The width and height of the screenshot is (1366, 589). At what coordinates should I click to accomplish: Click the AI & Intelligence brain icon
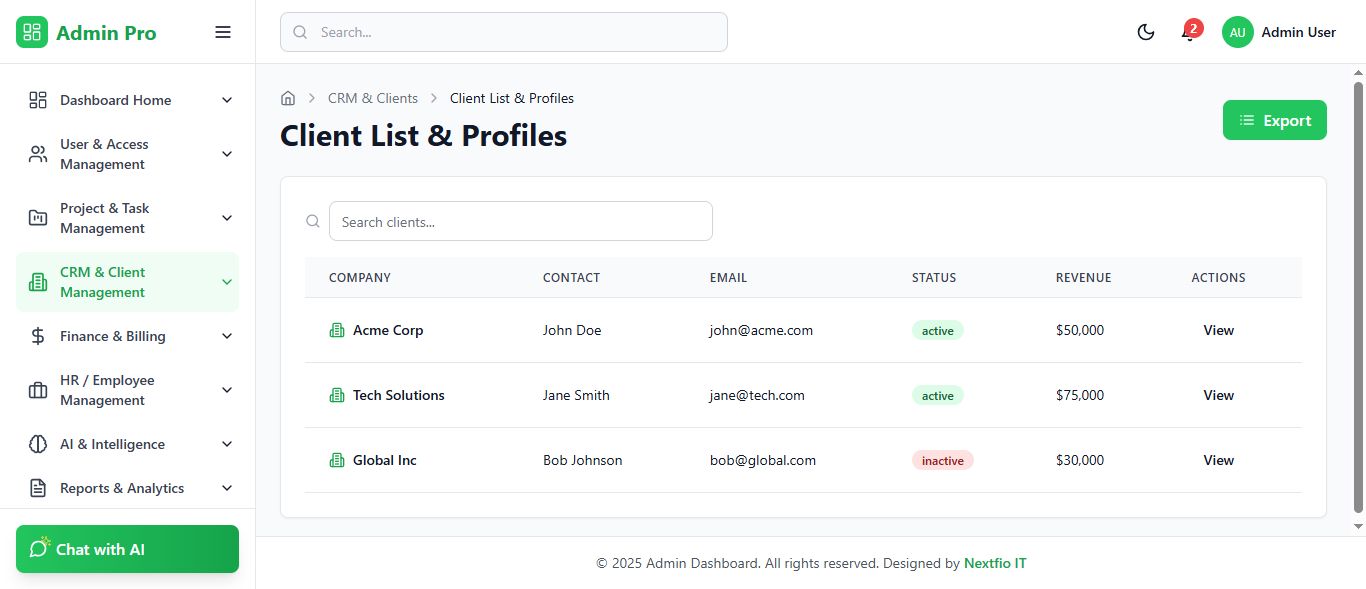(x=38, y=444)
